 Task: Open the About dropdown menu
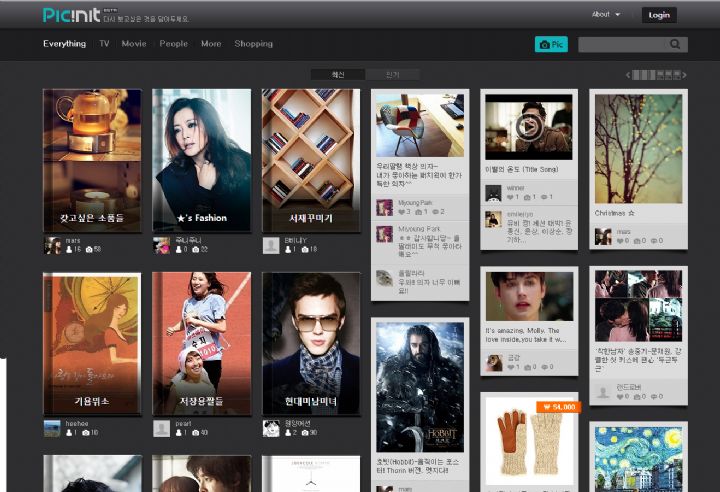[x=606, y=15]
